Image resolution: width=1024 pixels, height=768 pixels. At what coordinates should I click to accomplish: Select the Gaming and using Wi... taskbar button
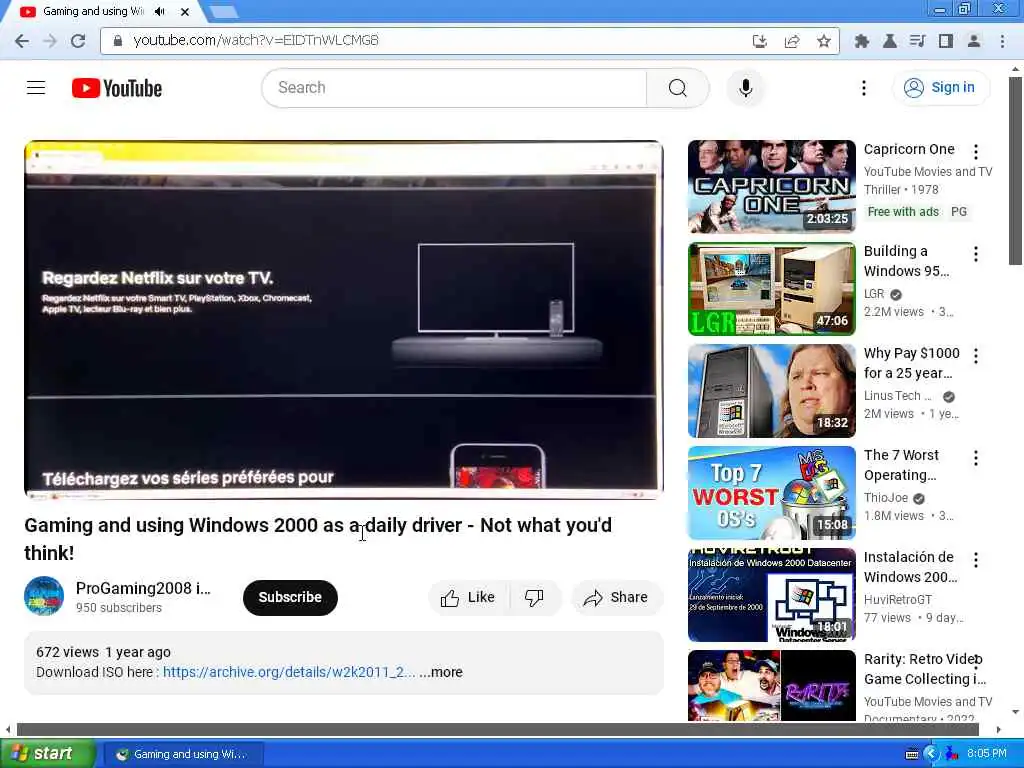[184, 754]
